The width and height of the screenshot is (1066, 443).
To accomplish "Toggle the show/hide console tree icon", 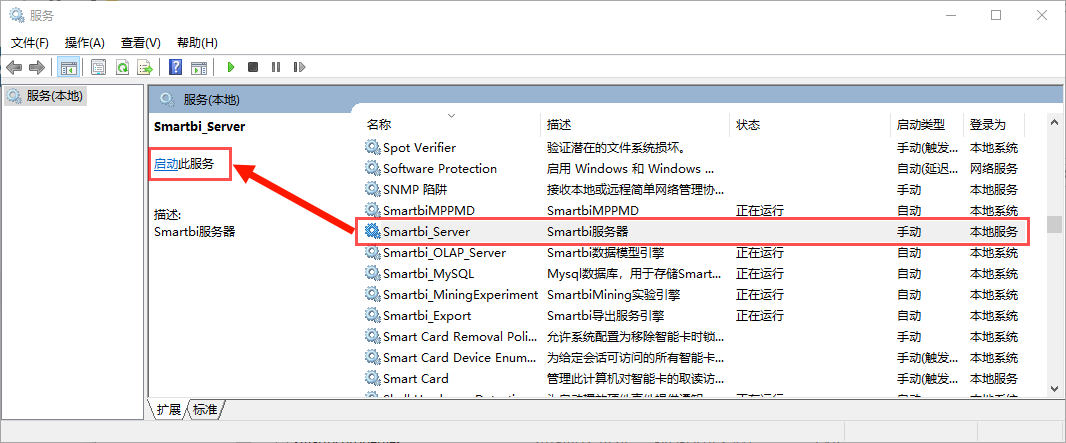I will coord(68,67).
